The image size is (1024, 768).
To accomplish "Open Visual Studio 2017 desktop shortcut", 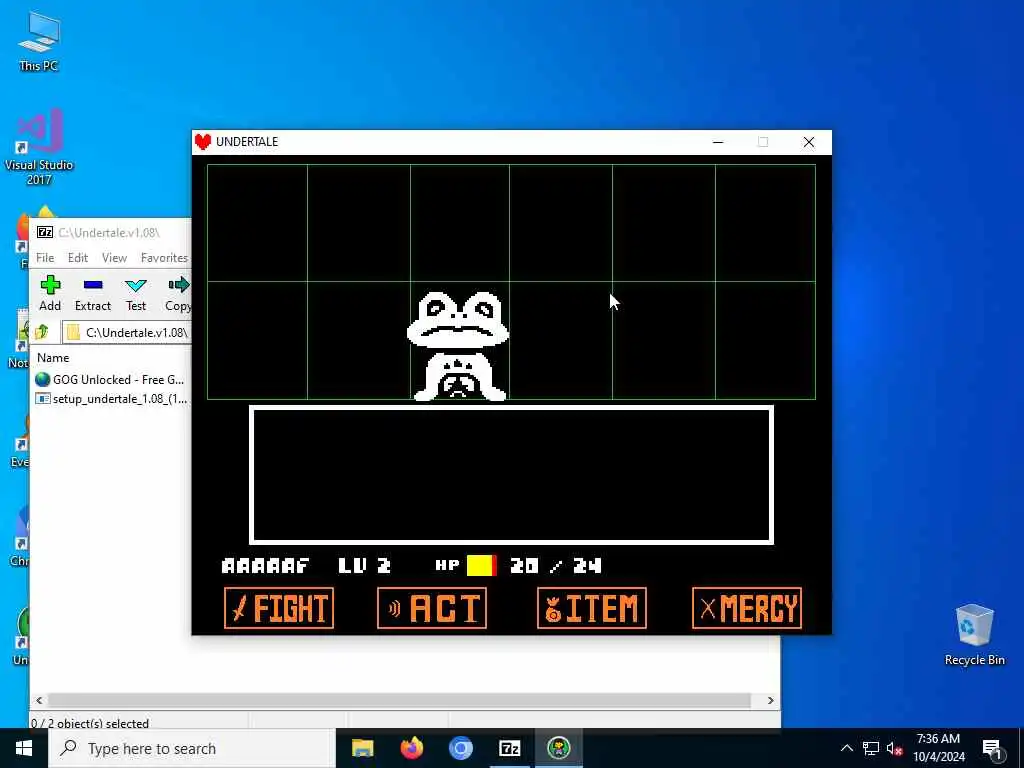I will click(x=39, y=147).
